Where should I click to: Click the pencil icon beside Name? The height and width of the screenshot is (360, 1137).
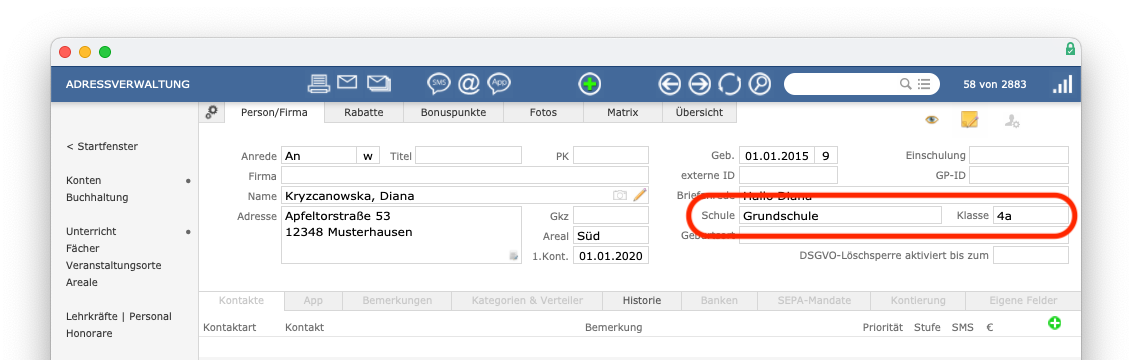639,195
